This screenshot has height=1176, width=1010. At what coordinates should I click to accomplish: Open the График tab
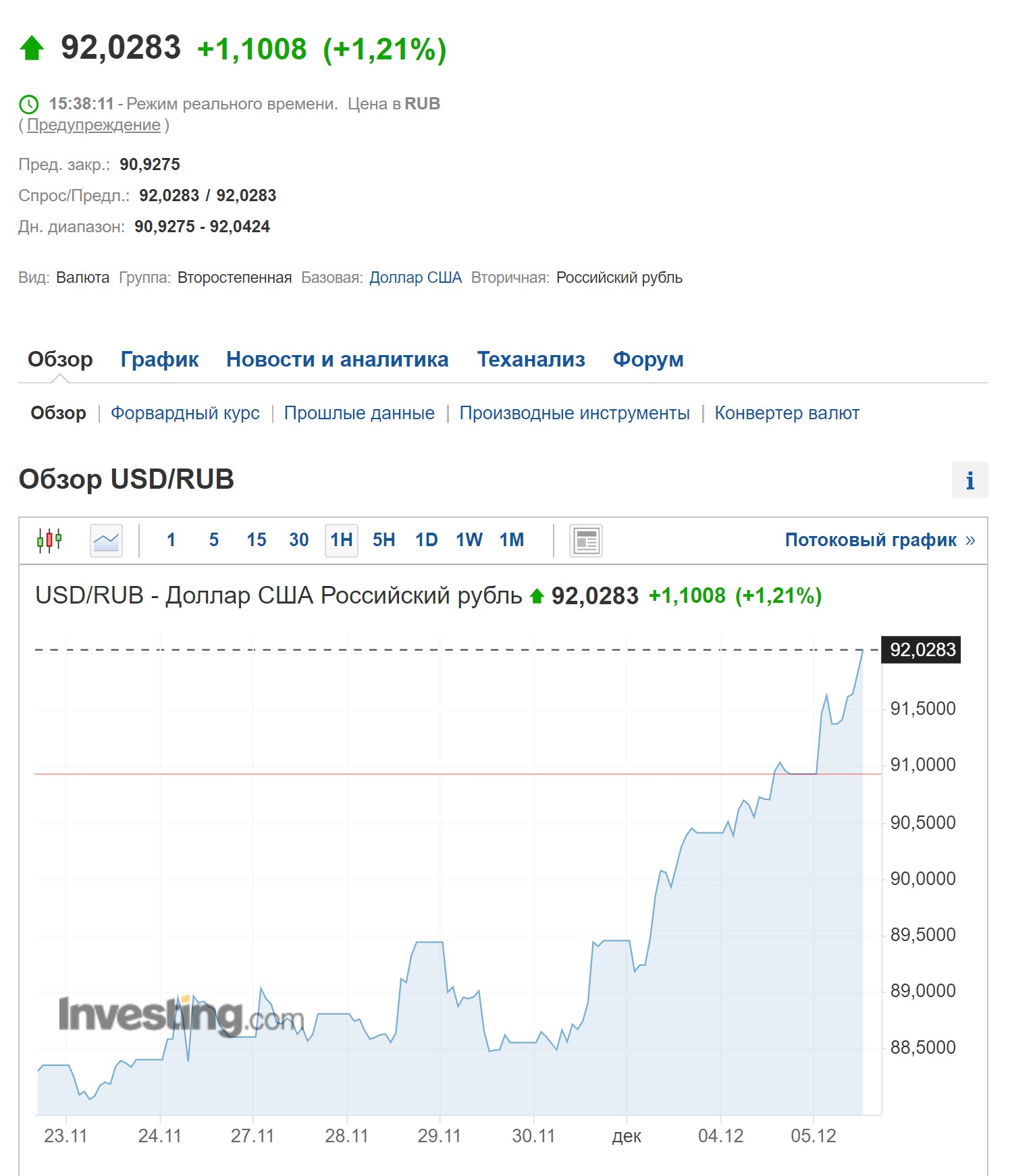pos(159,359)
